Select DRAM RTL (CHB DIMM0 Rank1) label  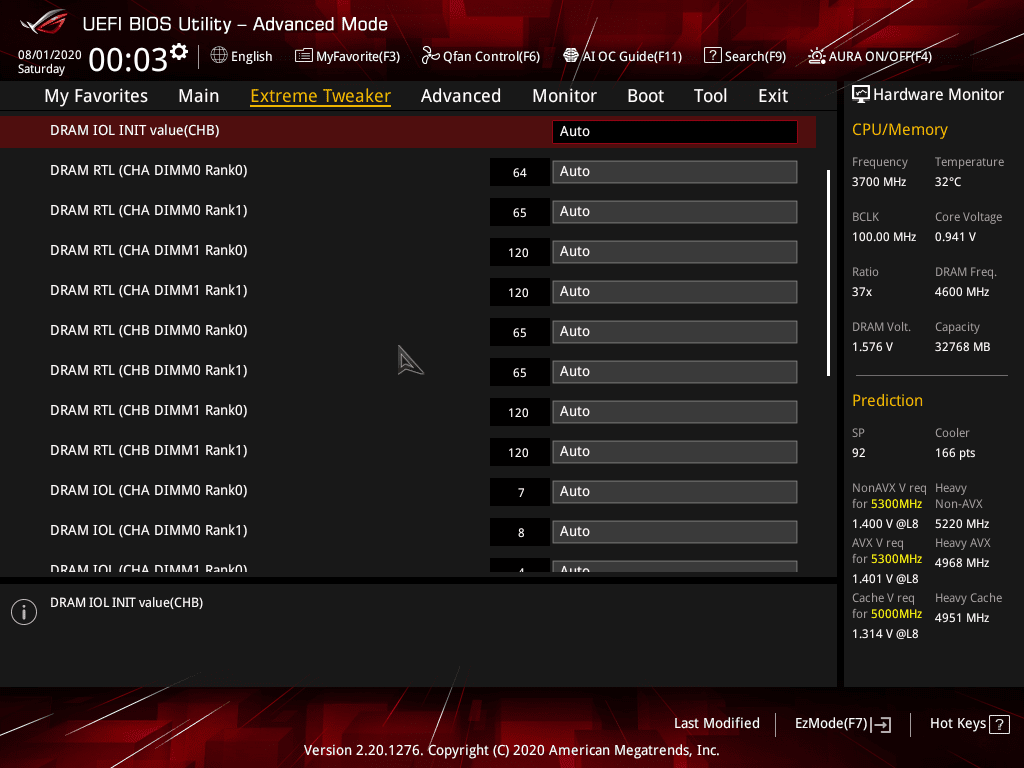(149, 370)
